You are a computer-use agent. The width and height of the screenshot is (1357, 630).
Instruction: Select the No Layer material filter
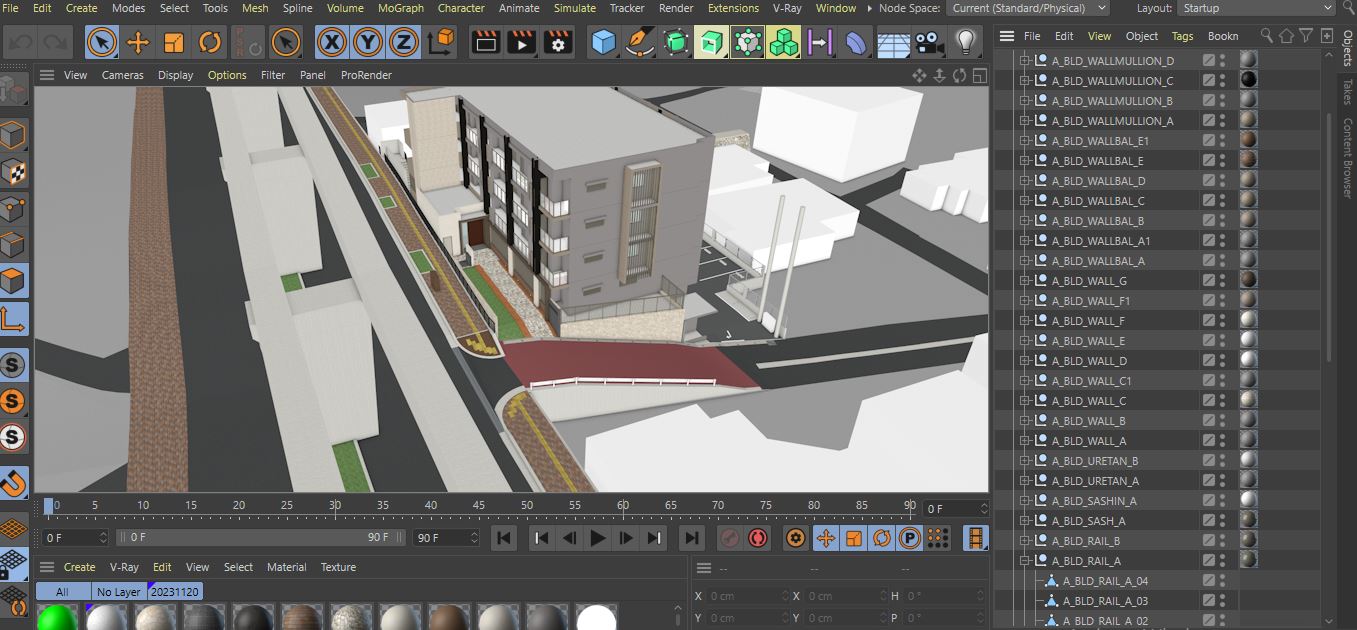(119, 592)
